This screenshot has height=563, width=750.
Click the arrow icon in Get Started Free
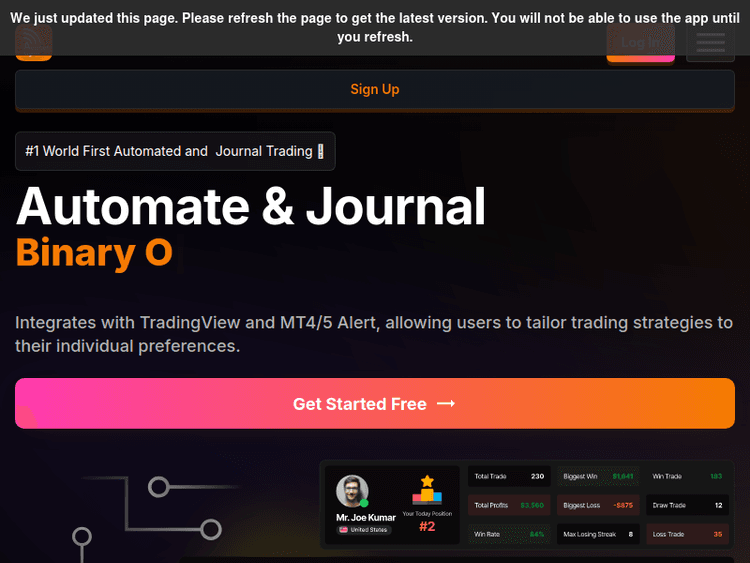click(446, 404)
